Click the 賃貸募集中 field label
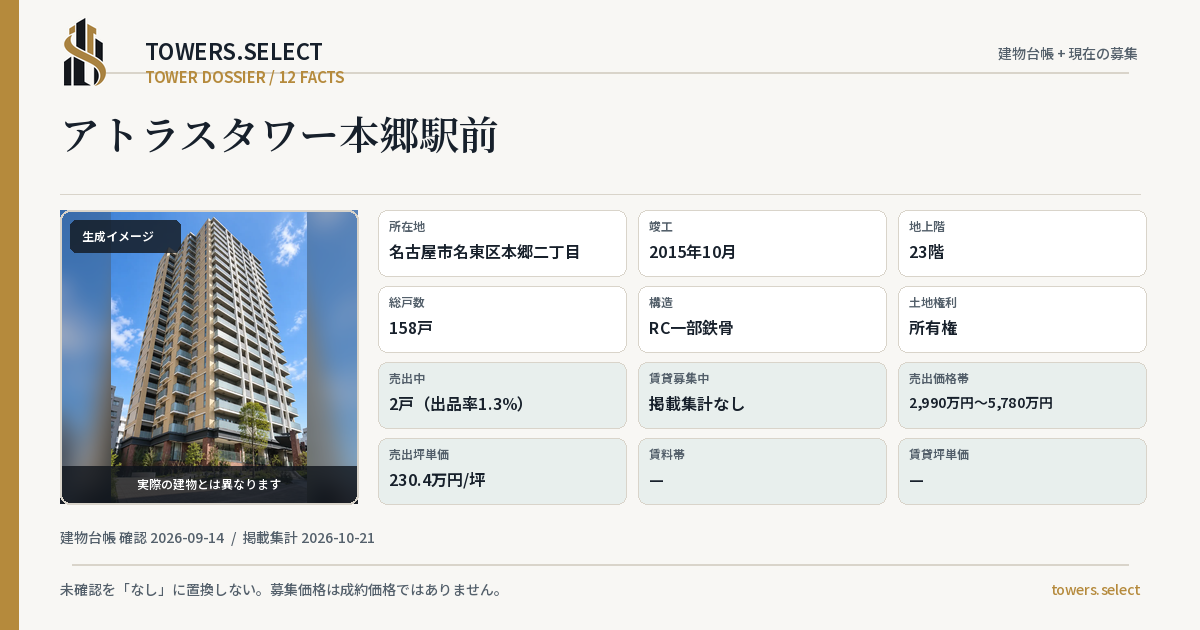 pos(679,379)
